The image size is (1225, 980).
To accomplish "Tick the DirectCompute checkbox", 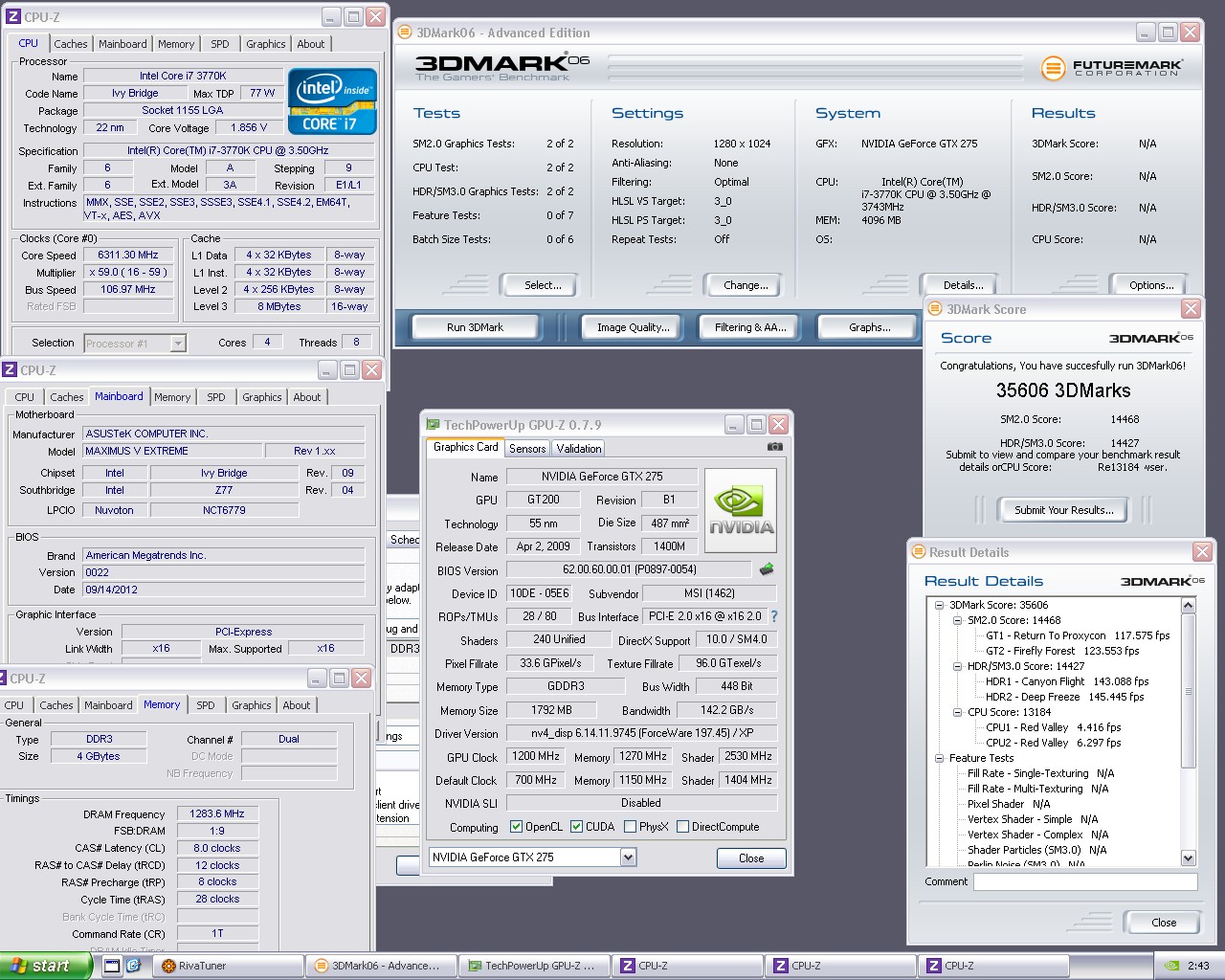I will 682,827.
